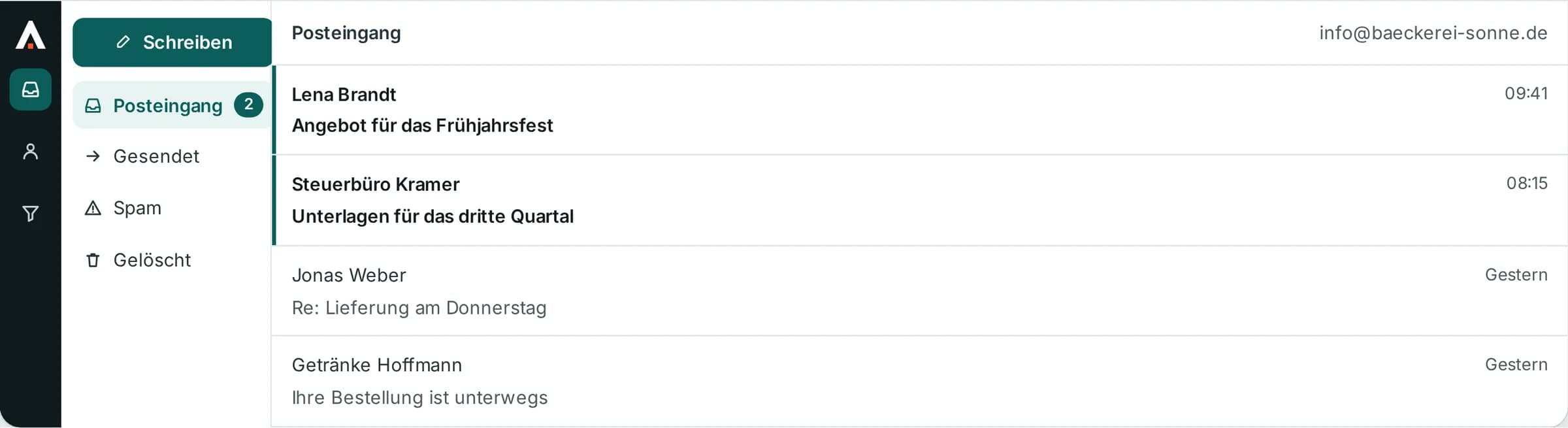Open the Gelöscht folder
Screen dimensions: 1568x428
tap(172, 260)
